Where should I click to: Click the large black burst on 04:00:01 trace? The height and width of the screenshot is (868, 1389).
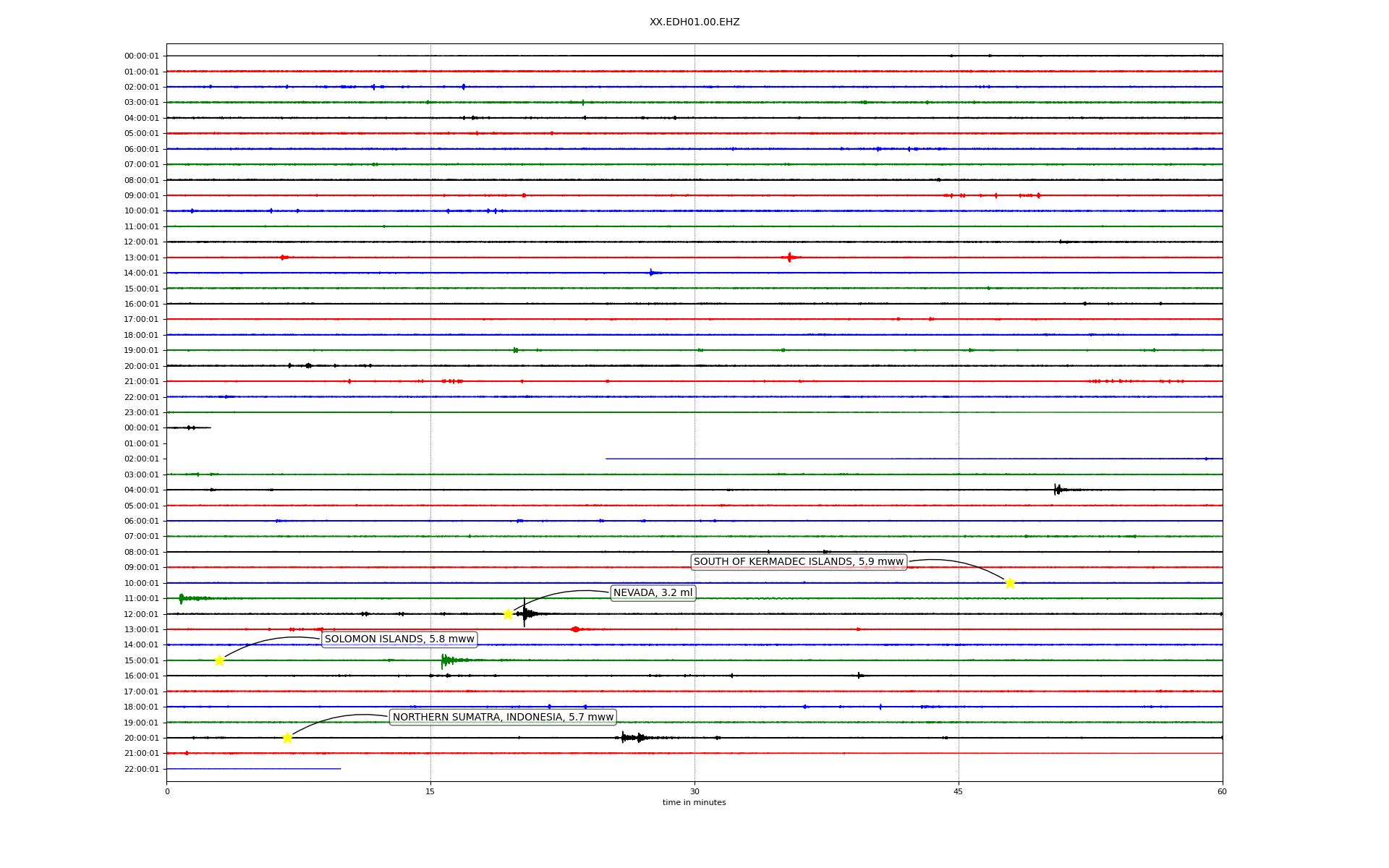point(1058,490)
